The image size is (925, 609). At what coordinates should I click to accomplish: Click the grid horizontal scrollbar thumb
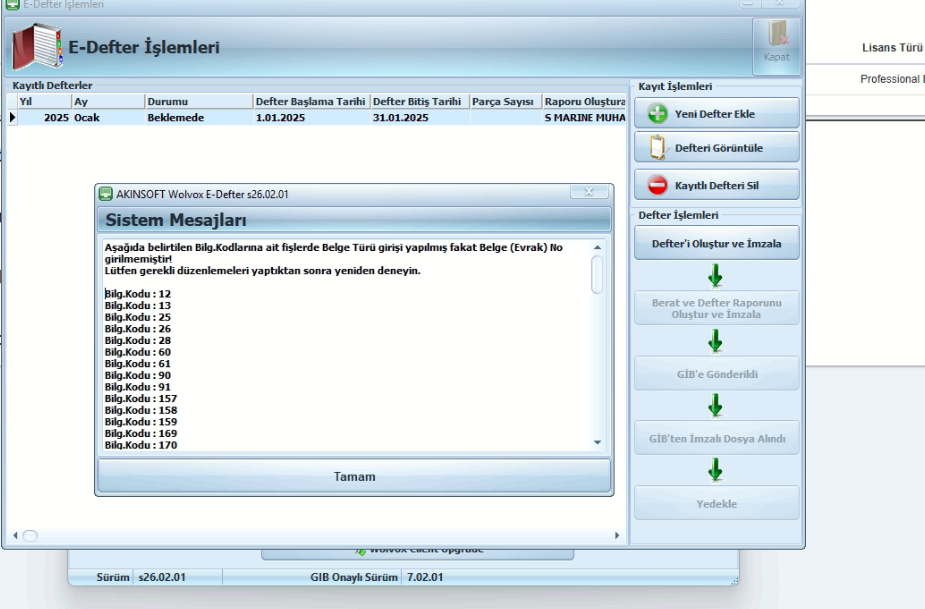tap(30, 536)
